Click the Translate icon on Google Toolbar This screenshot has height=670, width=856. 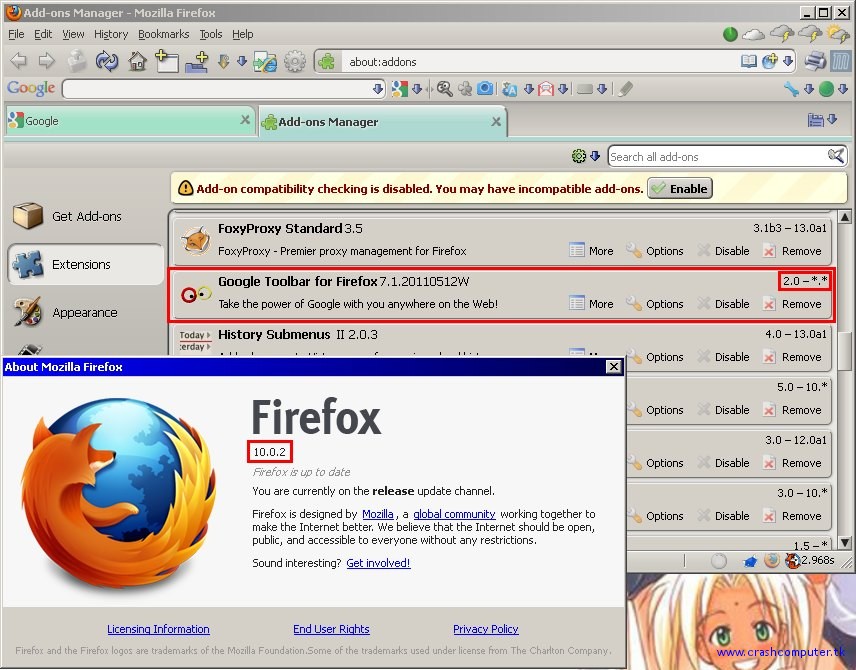click(x=509, y=88)
